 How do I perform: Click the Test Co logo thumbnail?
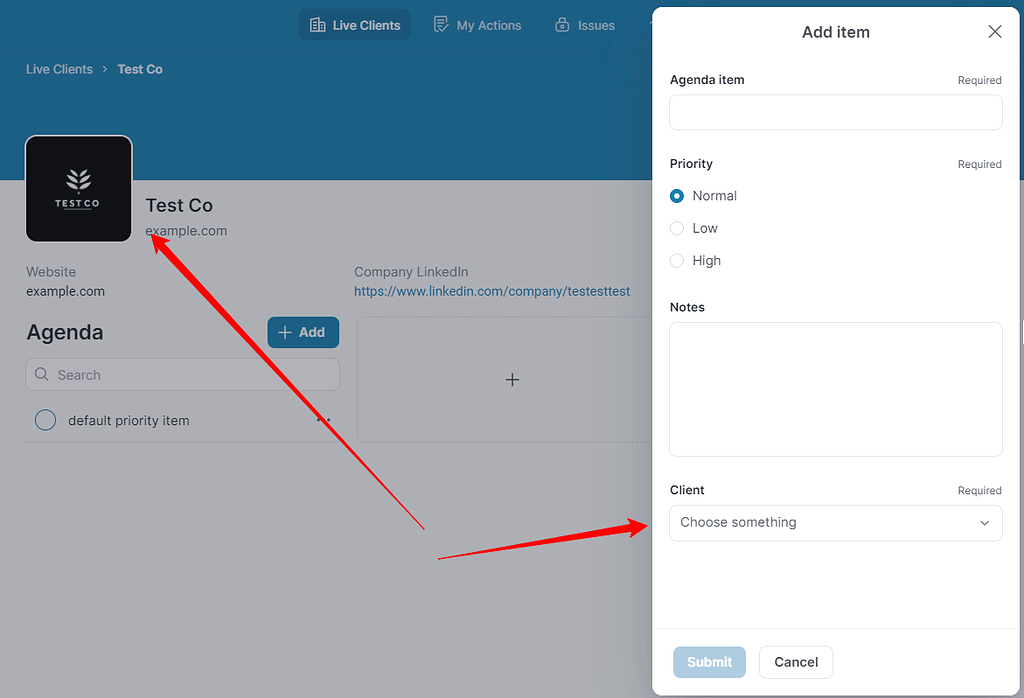(78, 189)
